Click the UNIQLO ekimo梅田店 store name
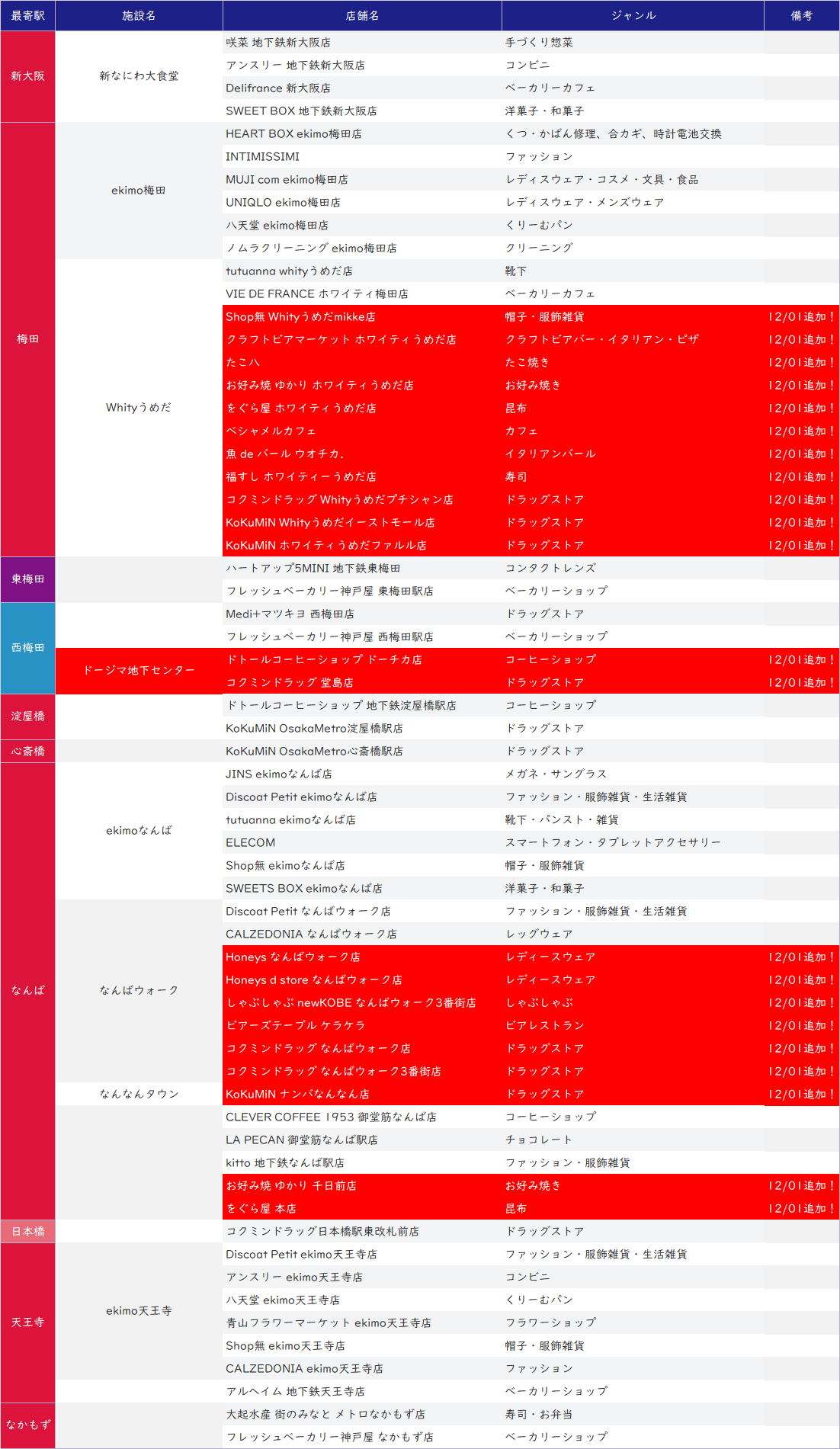840x1449 pixels. click(x=283, y=202)
